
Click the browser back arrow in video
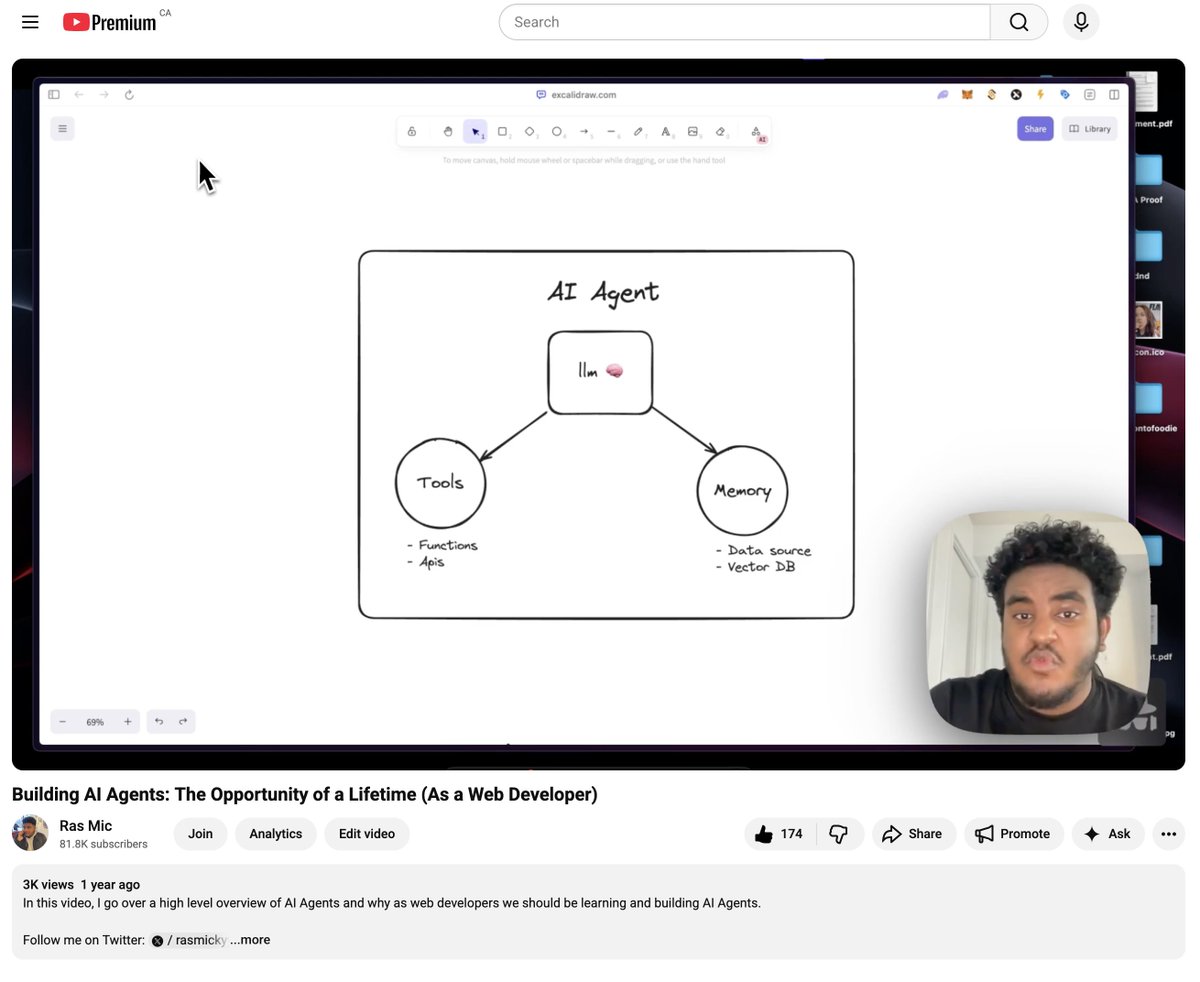tap(79, 95)
